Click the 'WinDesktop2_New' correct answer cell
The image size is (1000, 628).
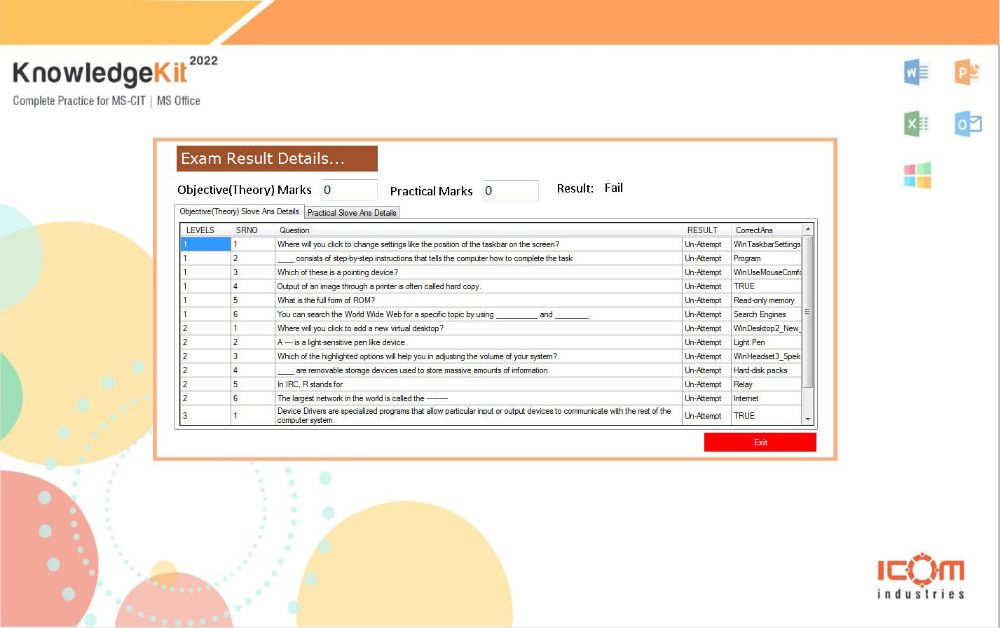click(x=767, y=328)
